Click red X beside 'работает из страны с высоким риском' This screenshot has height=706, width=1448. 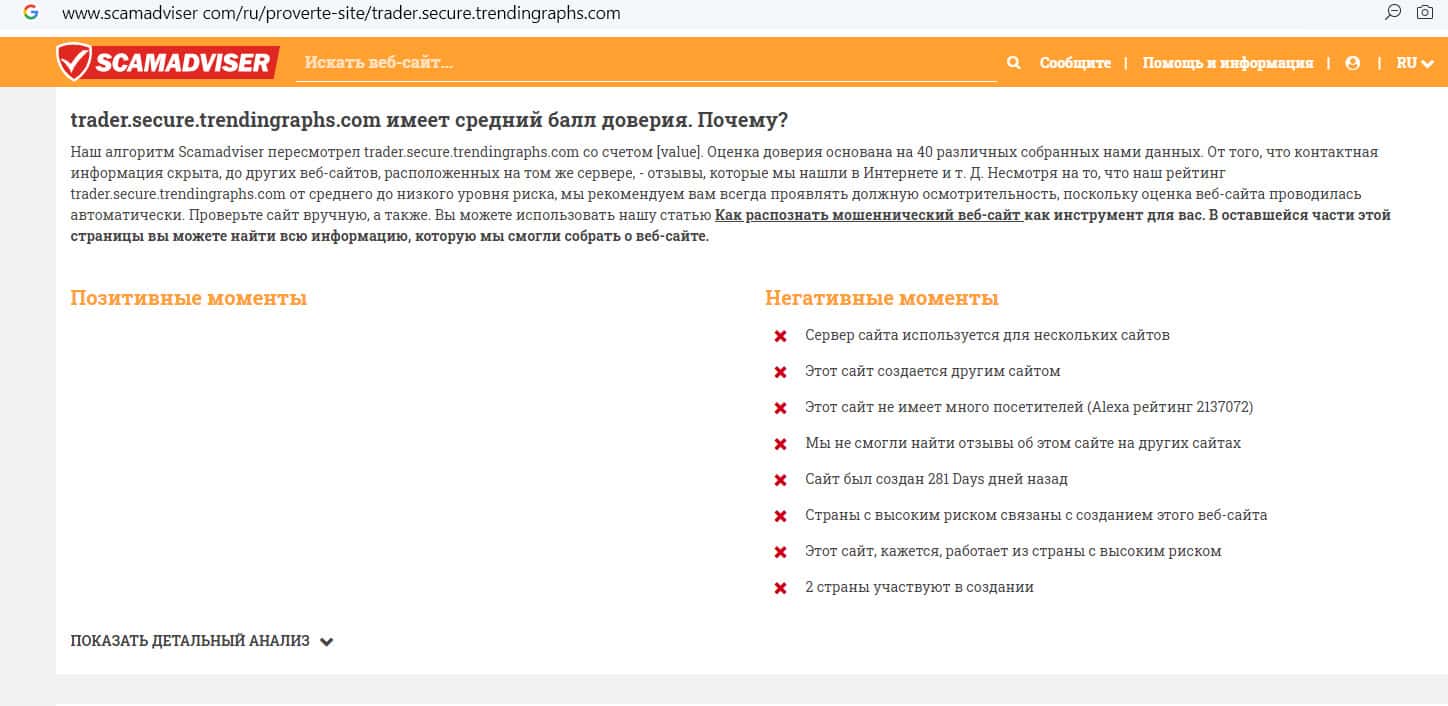click(780, 552)
